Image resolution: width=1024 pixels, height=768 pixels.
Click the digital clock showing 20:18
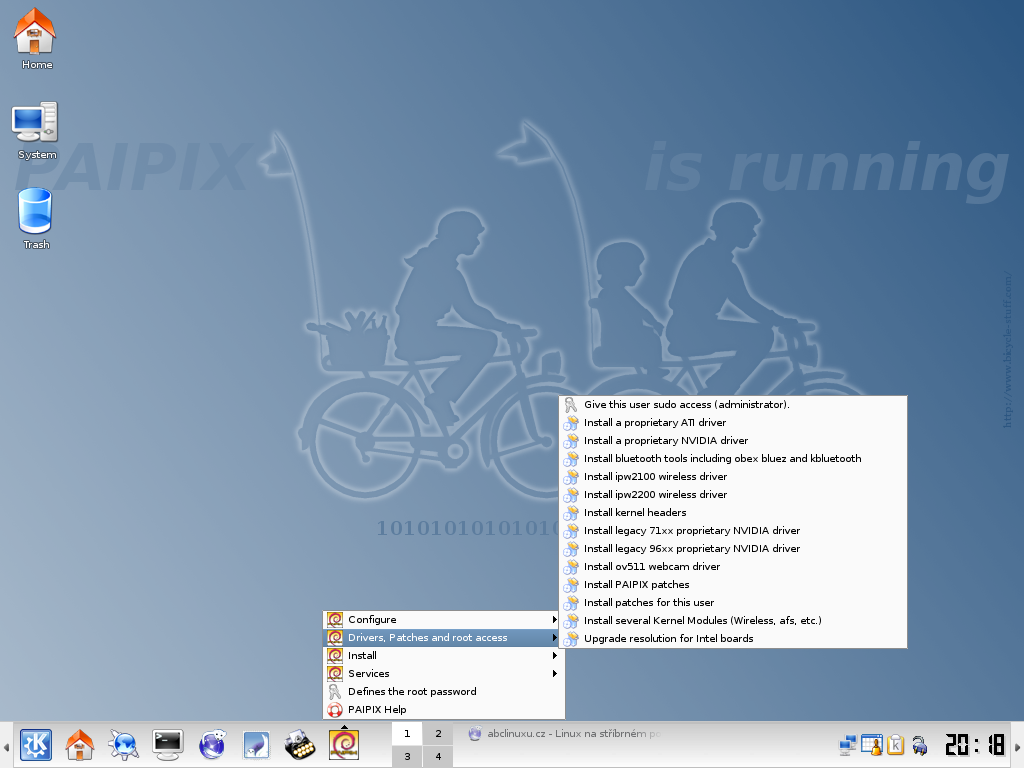(x=974, y=745)
